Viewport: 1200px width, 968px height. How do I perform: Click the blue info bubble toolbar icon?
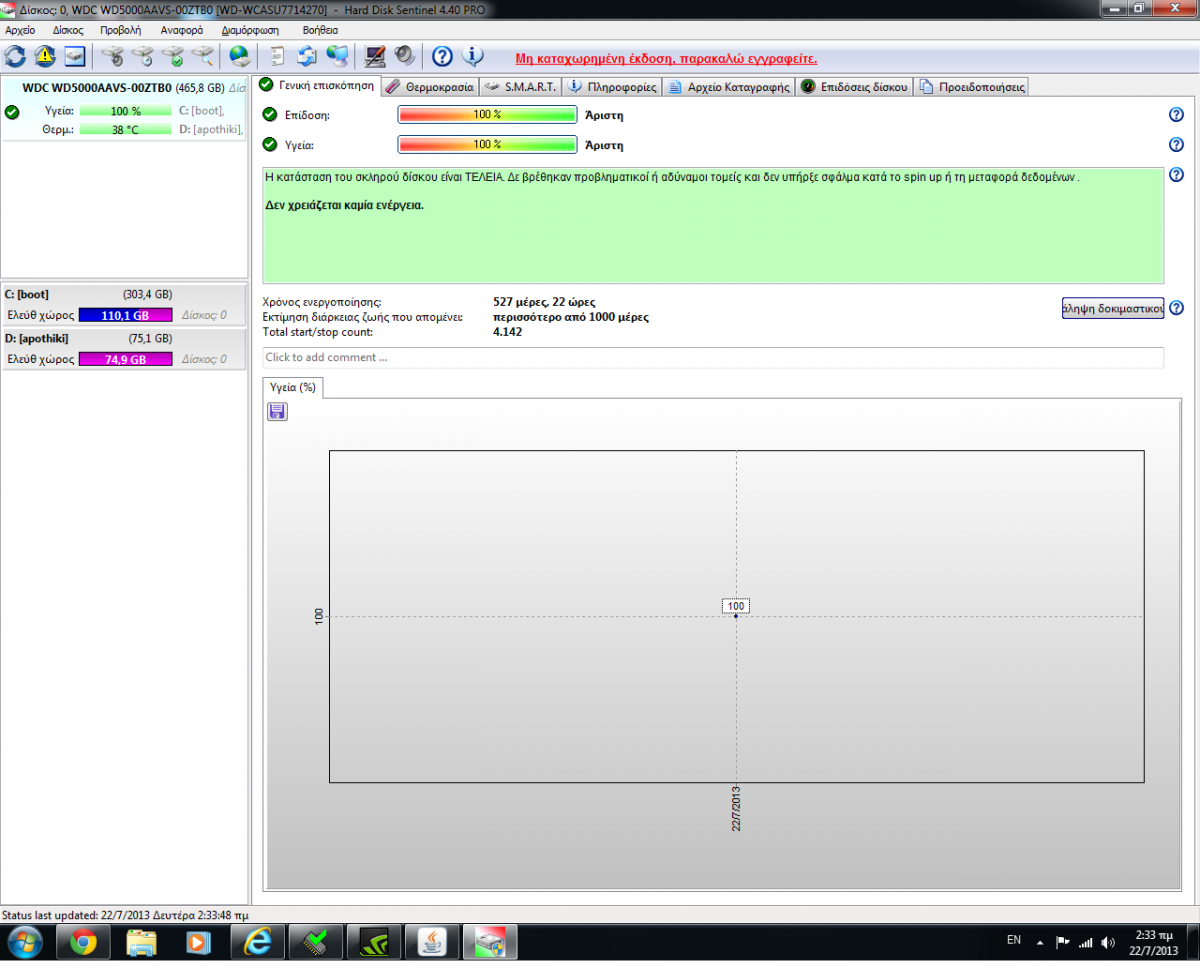coord(473,56)
